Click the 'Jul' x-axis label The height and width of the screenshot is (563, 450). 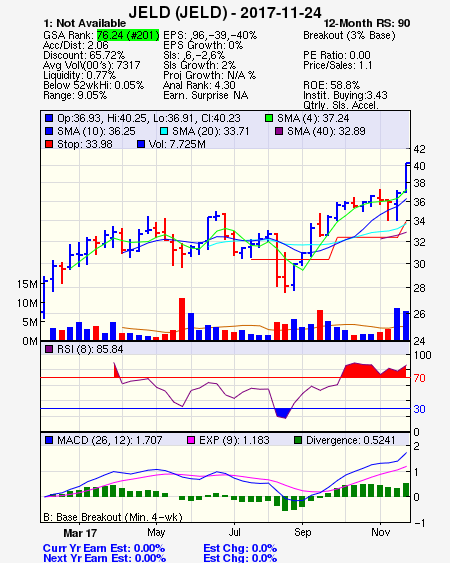pos(234,532)
